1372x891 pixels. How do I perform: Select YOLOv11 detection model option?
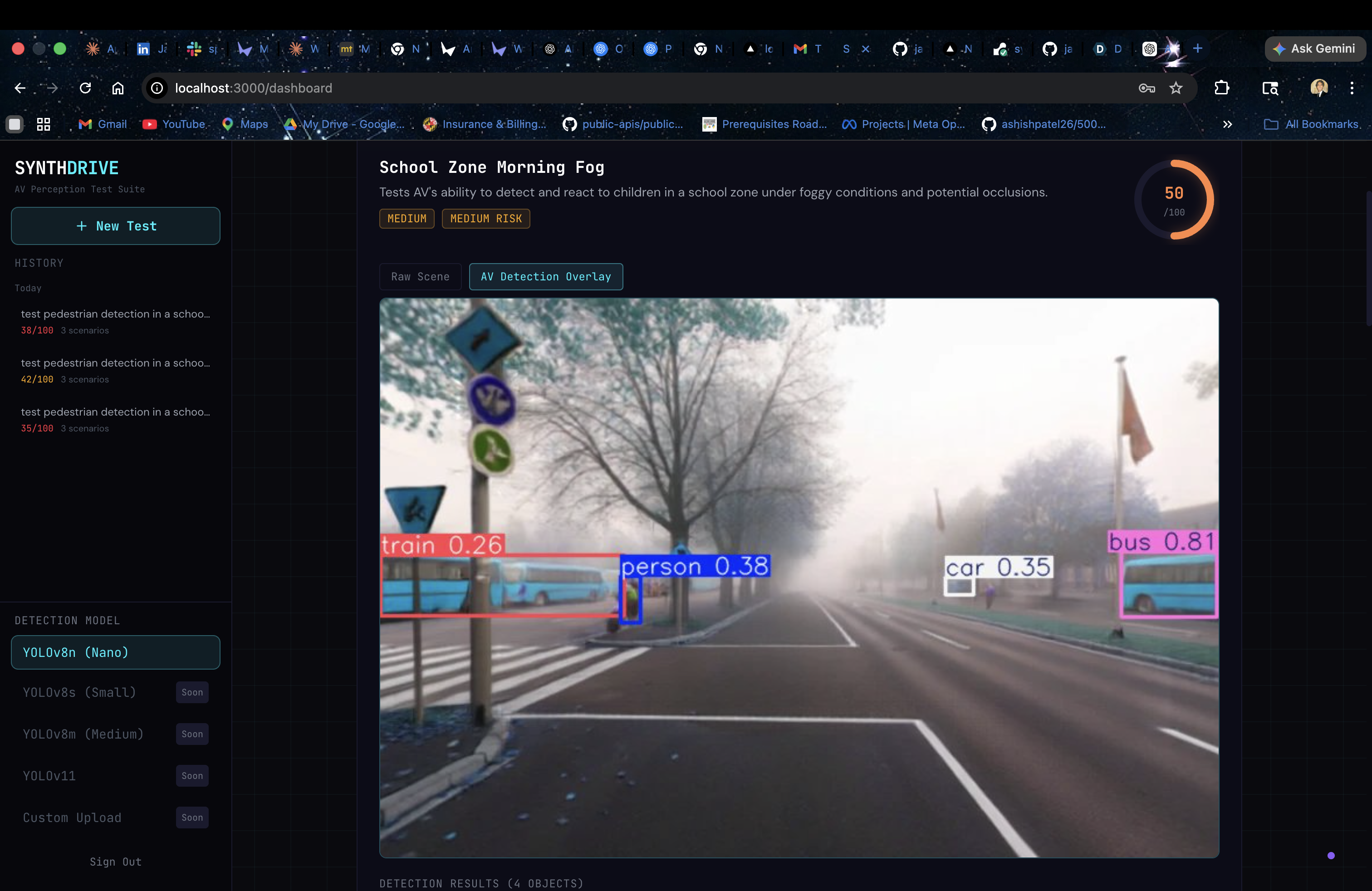point(49,776)
